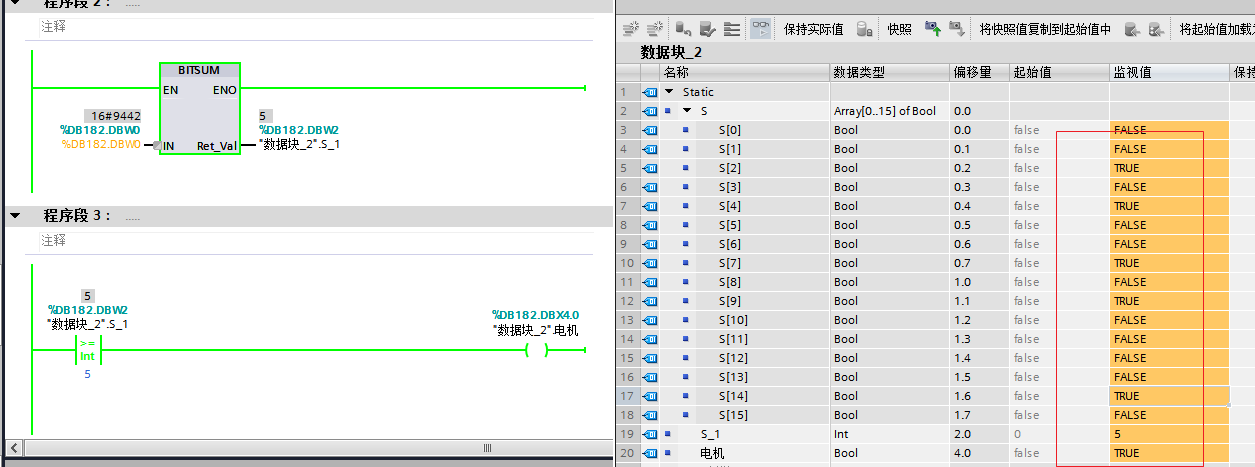Click the 监视值 column header

point(1134,73)
